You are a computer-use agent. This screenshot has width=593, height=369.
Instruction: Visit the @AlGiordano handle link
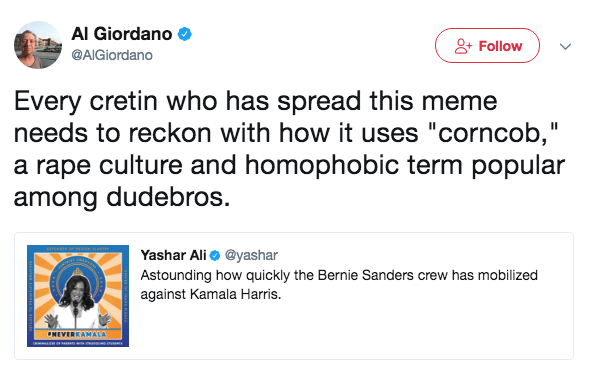112,55
